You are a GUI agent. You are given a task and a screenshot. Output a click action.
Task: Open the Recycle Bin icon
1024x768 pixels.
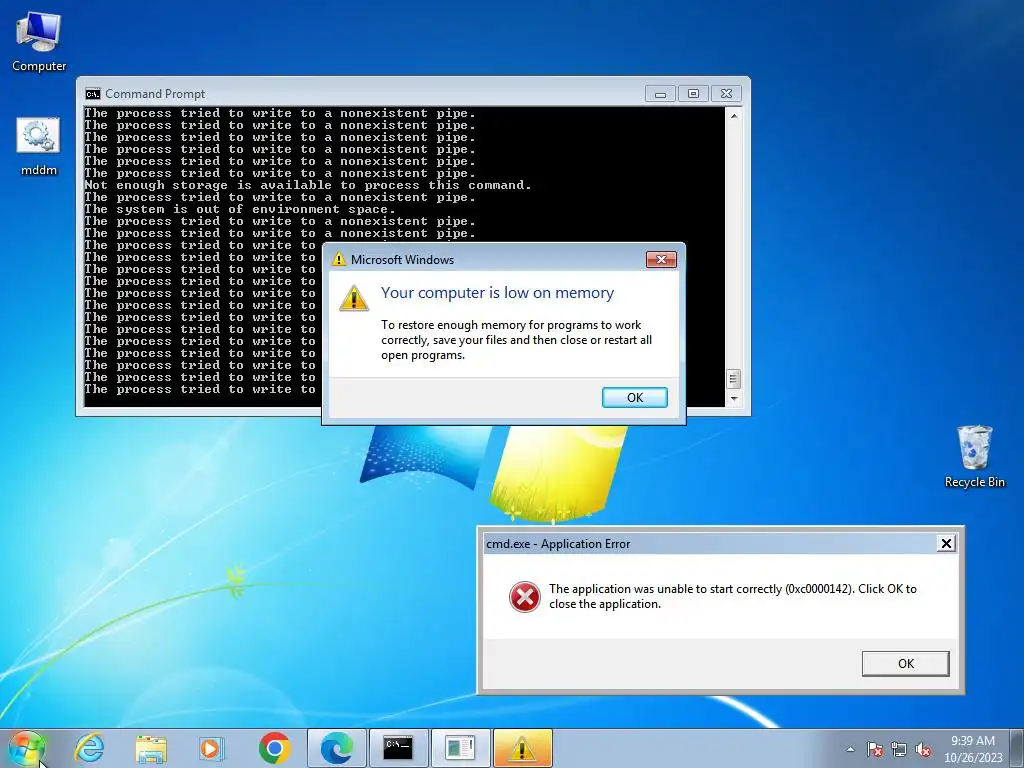click(974, 456)
